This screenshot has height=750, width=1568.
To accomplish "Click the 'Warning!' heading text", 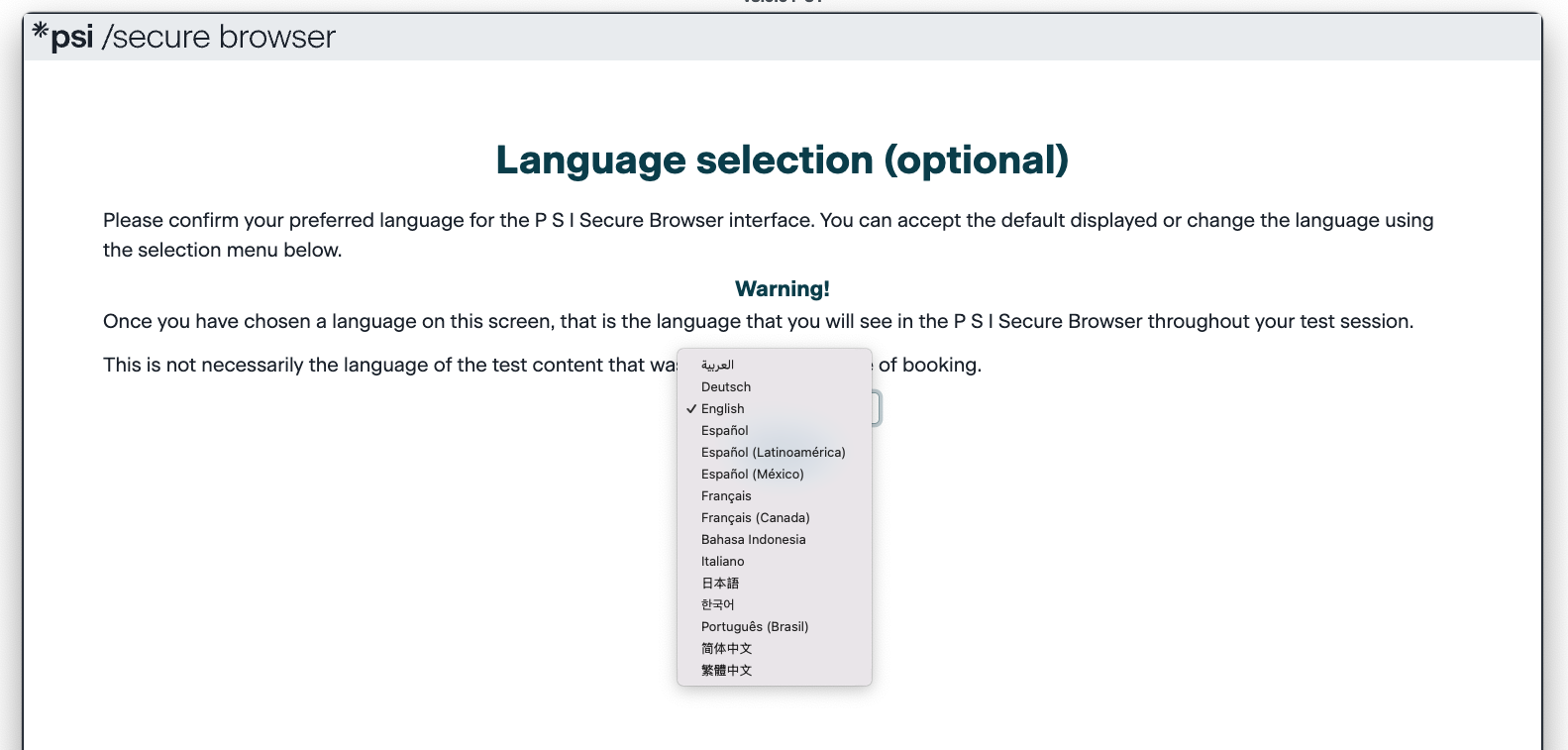I will [x=782, y=289].
